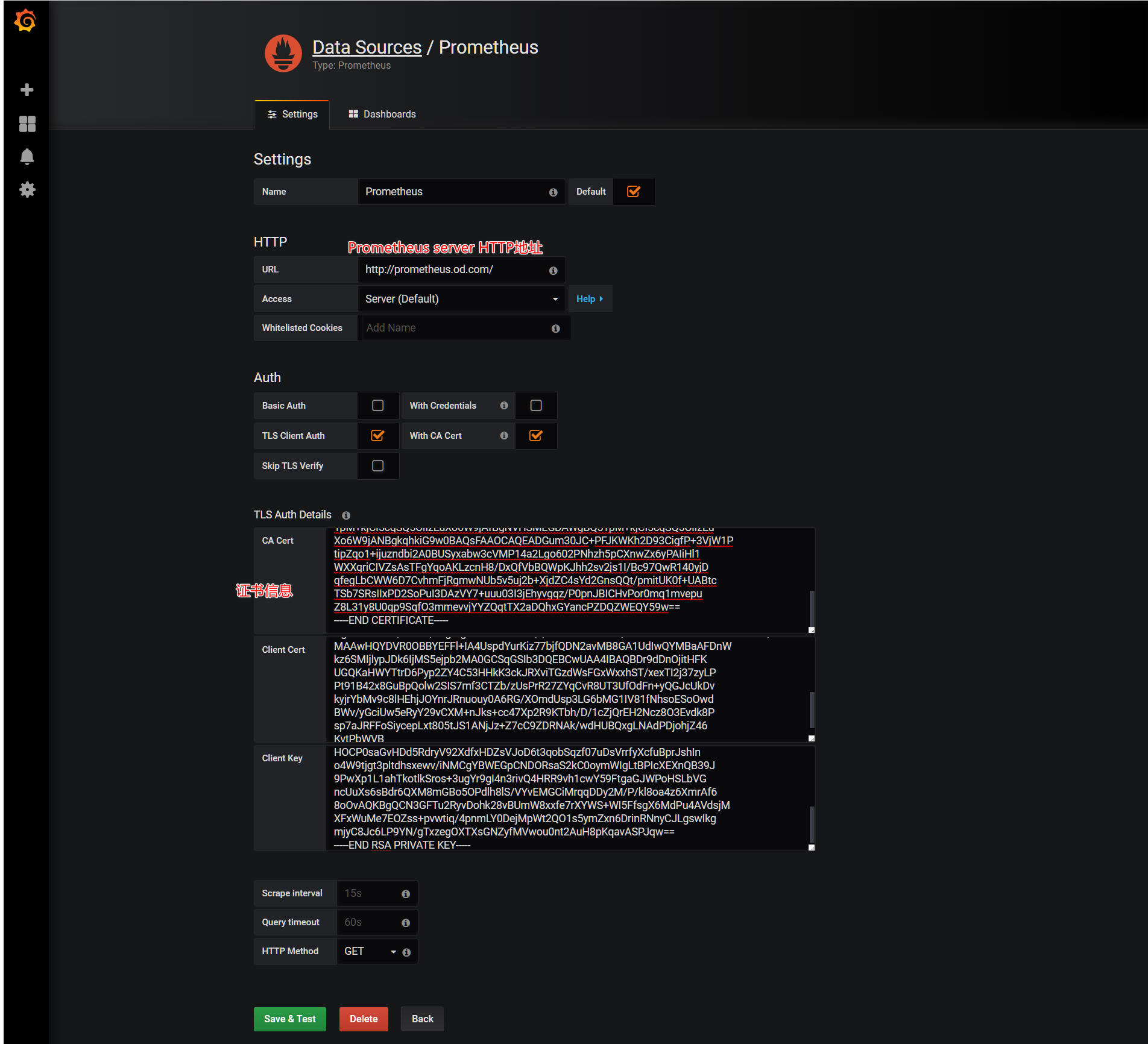Enable the With Credentials checkbox

(x=535, y=406)
